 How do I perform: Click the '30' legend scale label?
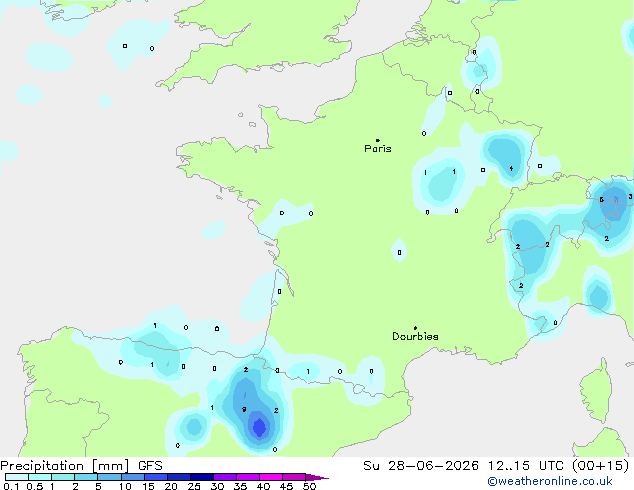(x=218, y=486)
